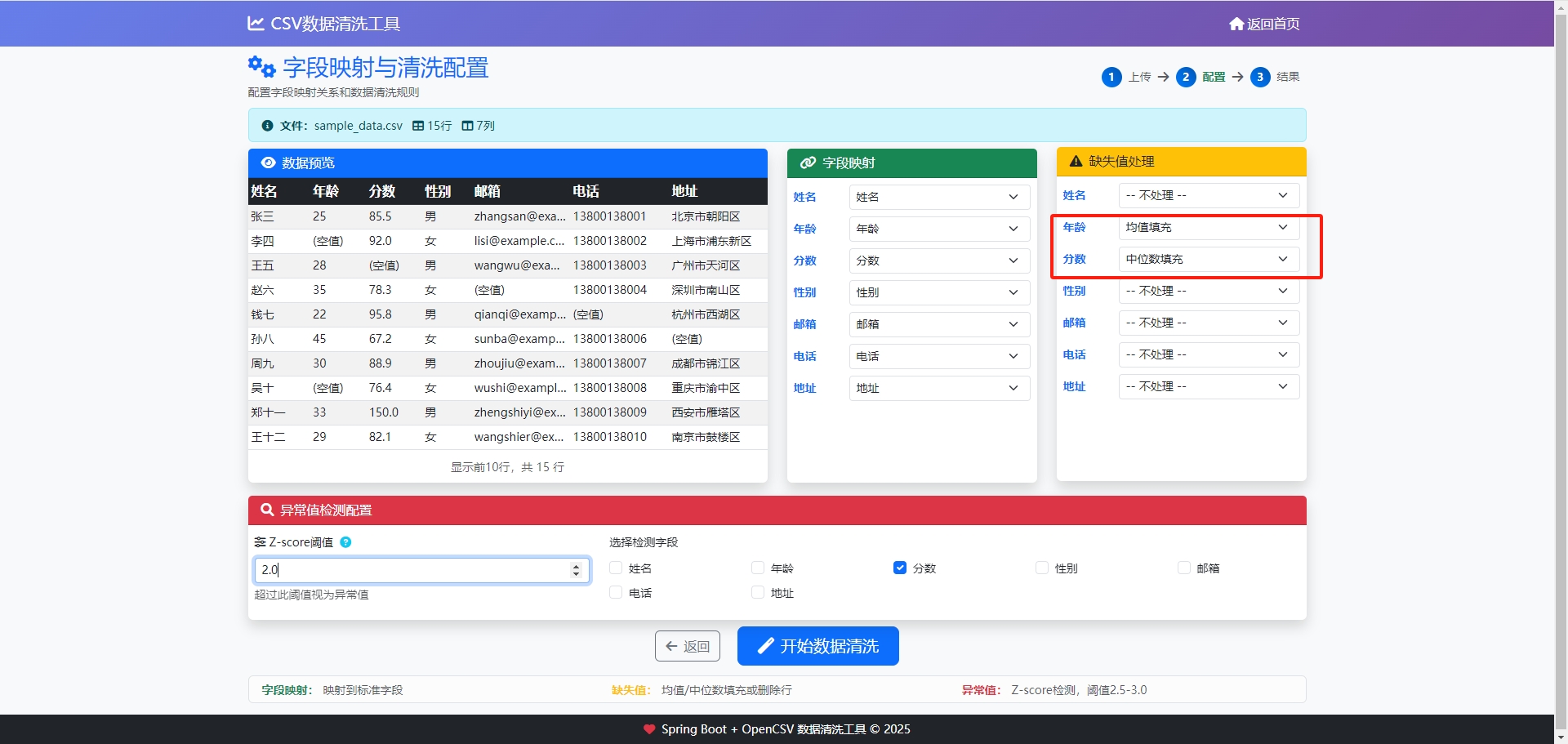
Task: Click 邮箱 column header in preview table
Action: click(488, 191)
